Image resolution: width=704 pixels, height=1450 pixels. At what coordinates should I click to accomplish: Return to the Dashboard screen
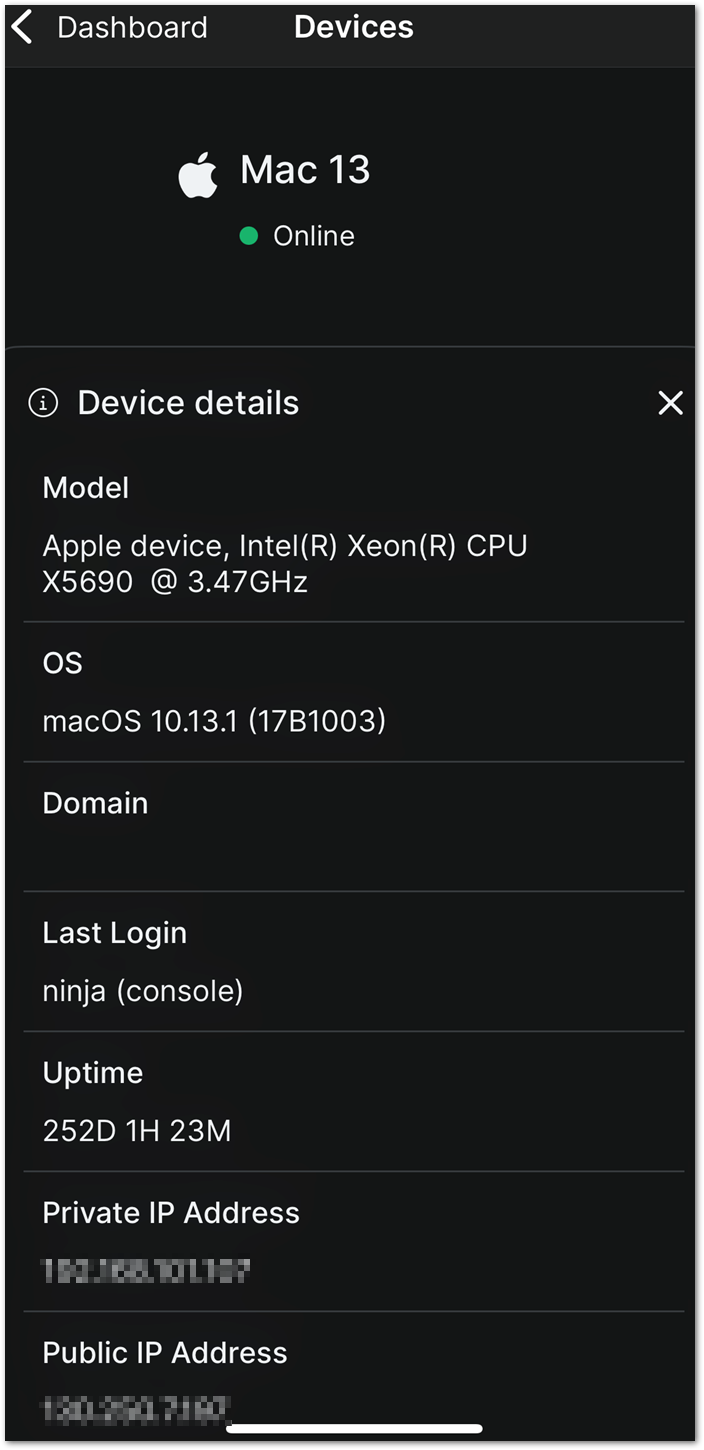[x=131, y=28]
